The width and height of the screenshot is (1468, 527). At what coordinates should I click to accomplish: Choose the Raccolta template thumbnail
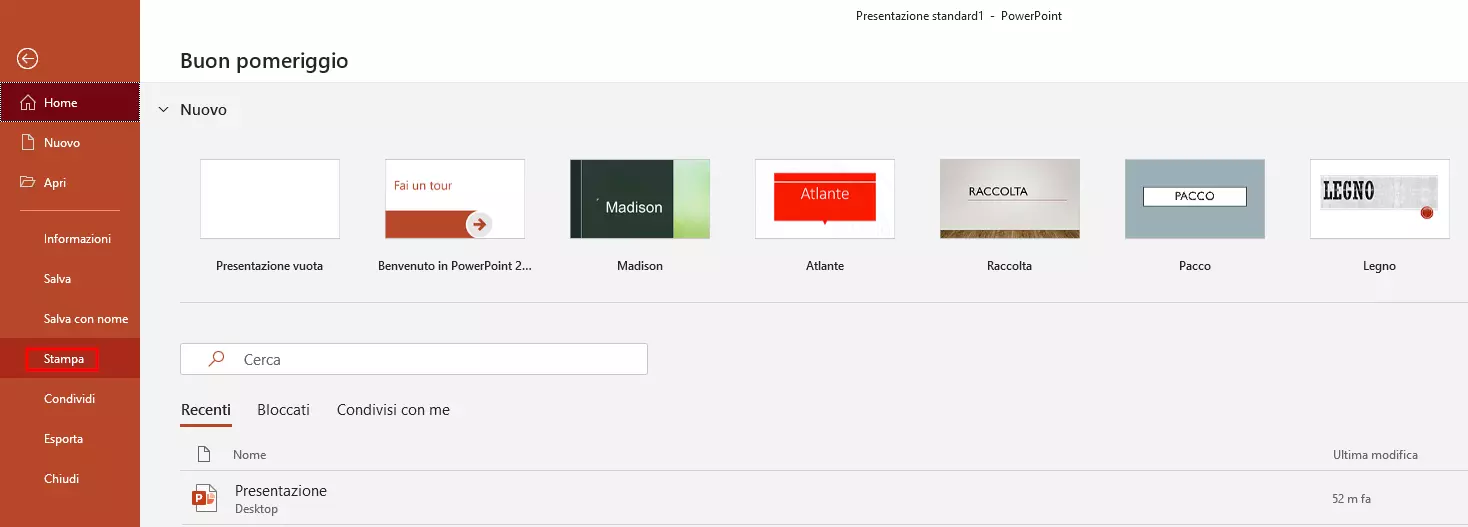(1010, 199)
